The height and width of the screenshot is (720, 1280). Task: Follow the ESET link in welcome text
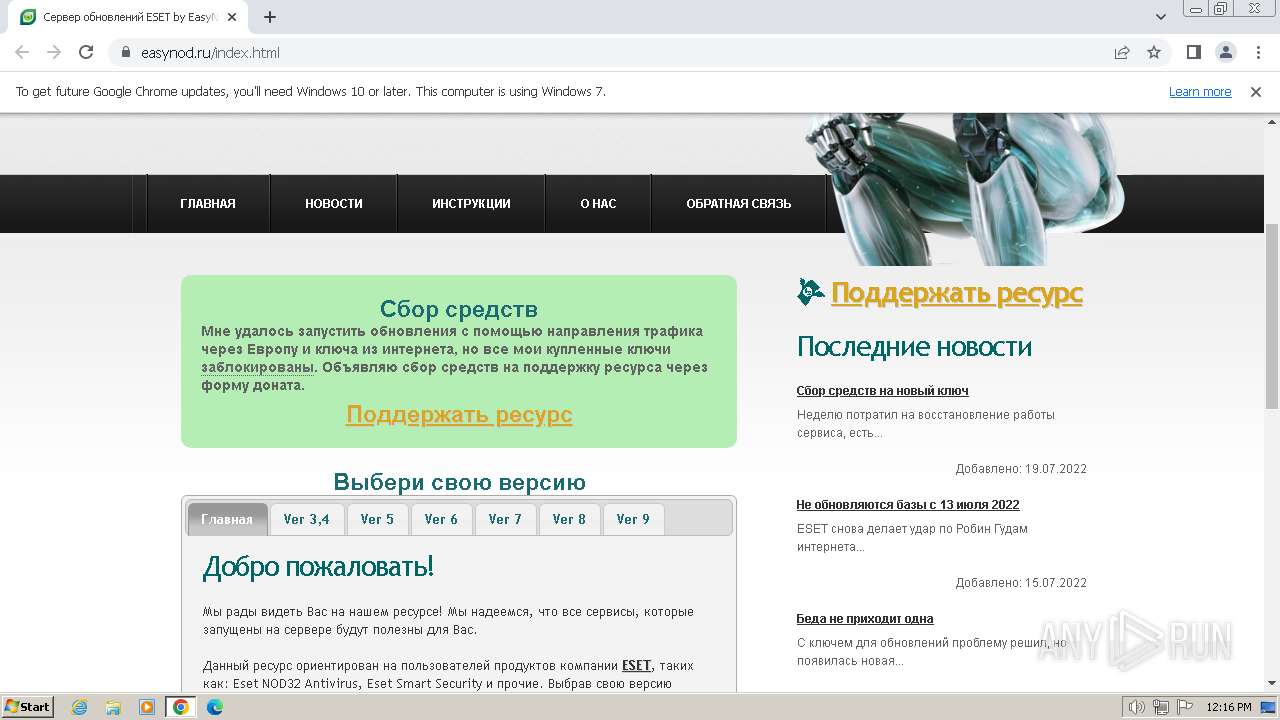636,666
